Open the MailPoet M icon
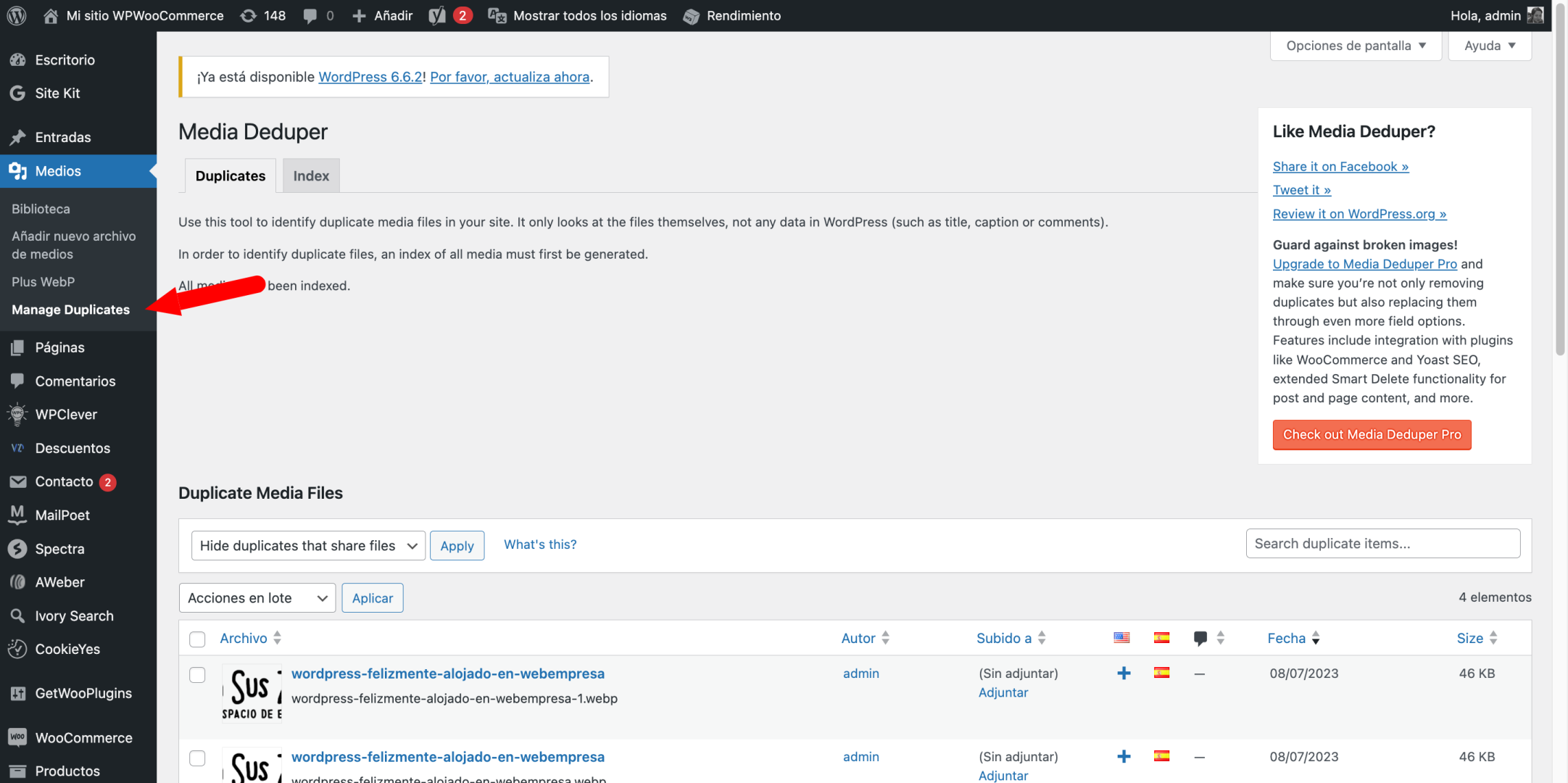This screenshot has width=1568, height=783. 17,515
